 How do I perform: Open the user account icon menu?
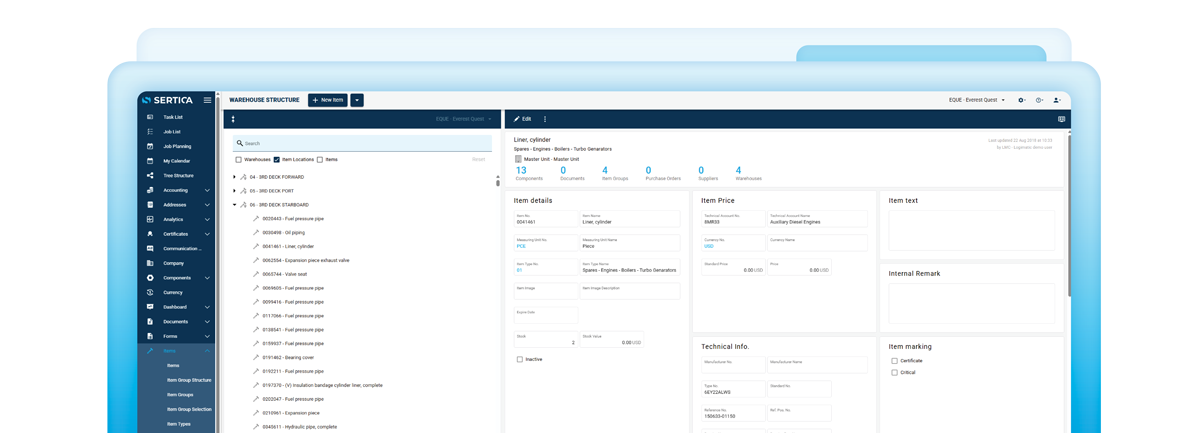click(1056, 100)
